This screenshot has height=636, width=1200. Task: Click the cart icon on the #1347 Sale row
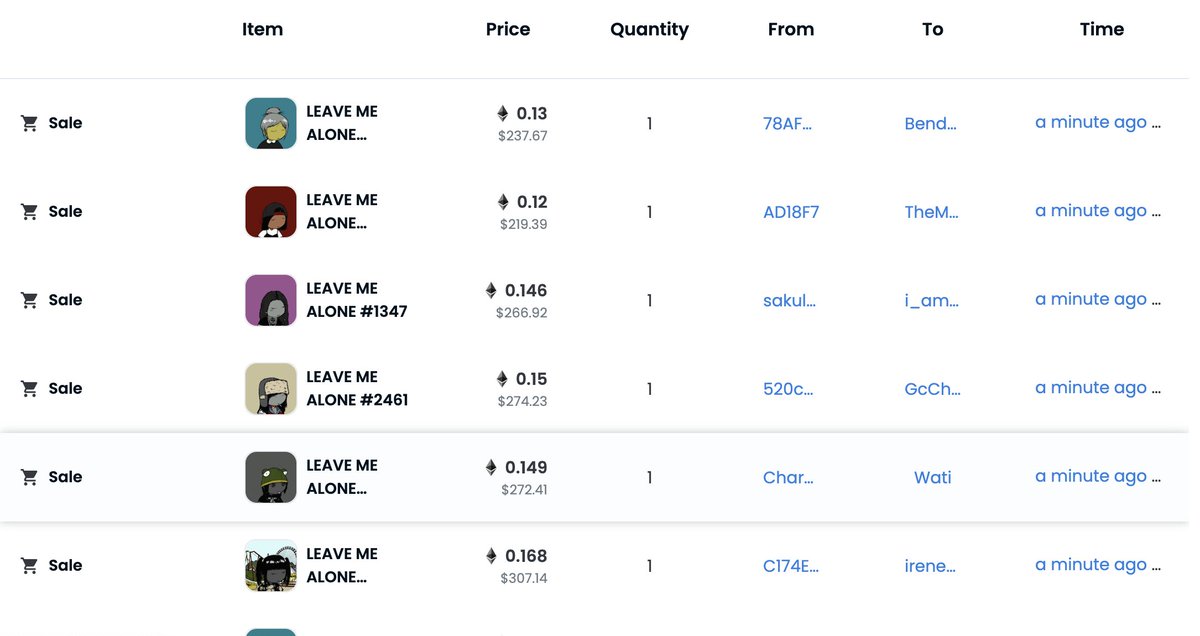point(29,300)
